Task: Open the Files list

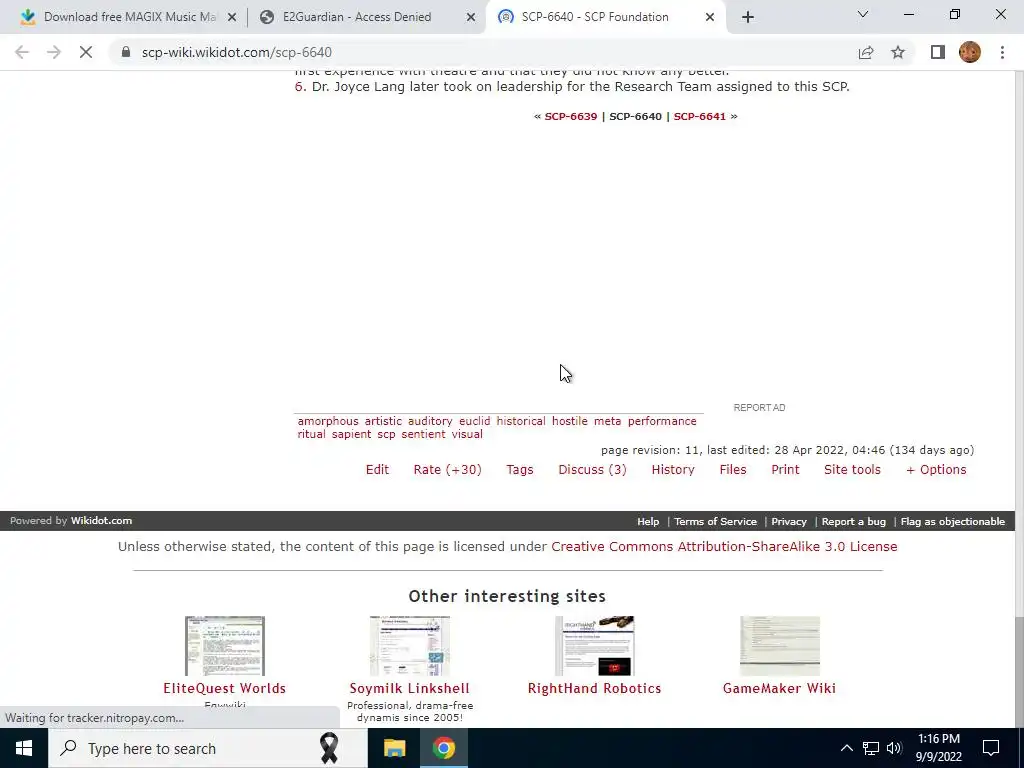Action: click(x=733, y=470)
